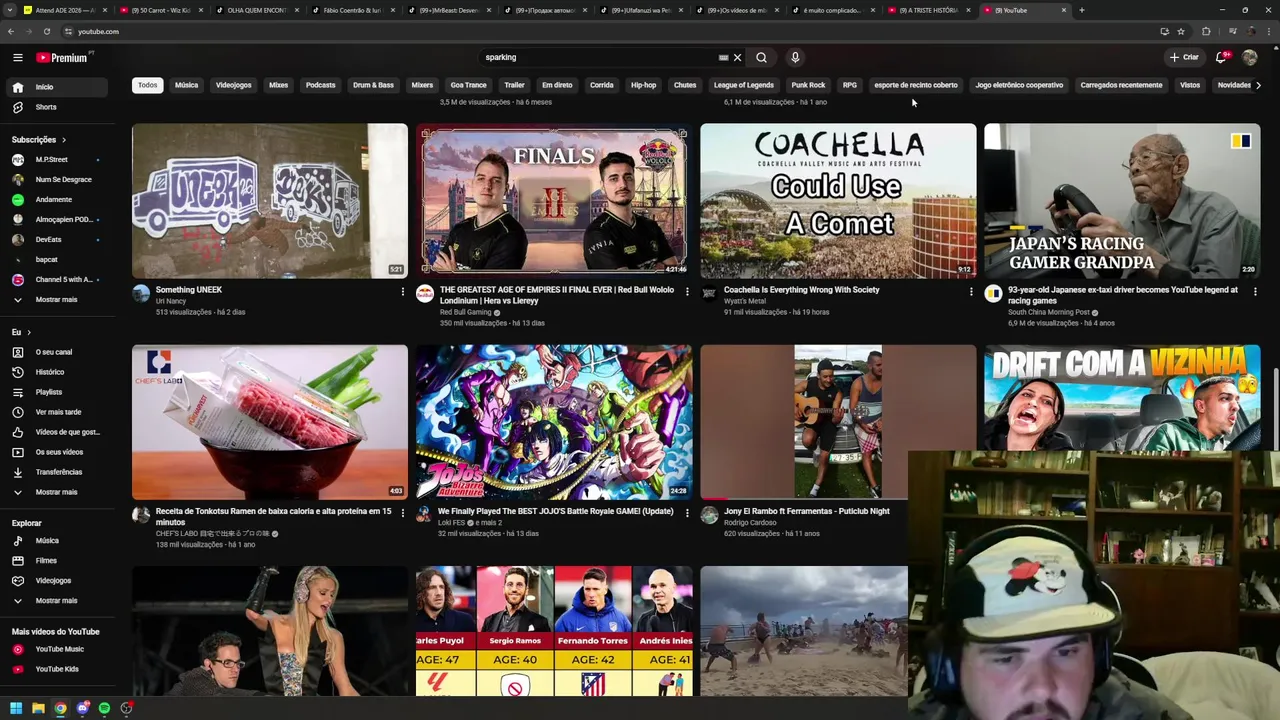
Task: Open the on-screen keyboard icon in search
Action: (x=723, y=58)
